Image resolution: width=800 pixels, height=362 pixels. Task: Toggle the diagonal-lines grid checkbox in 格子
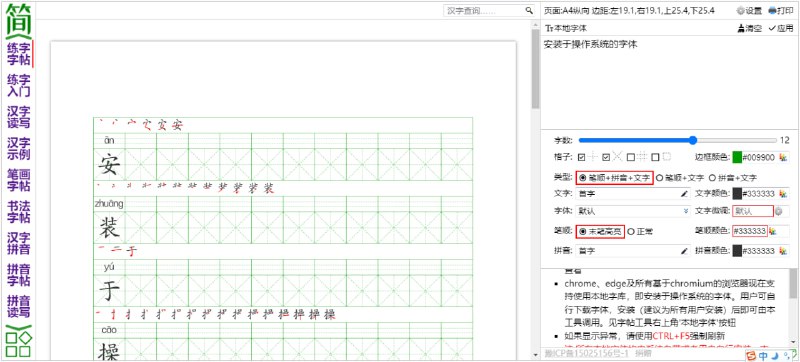pos(606,157)
